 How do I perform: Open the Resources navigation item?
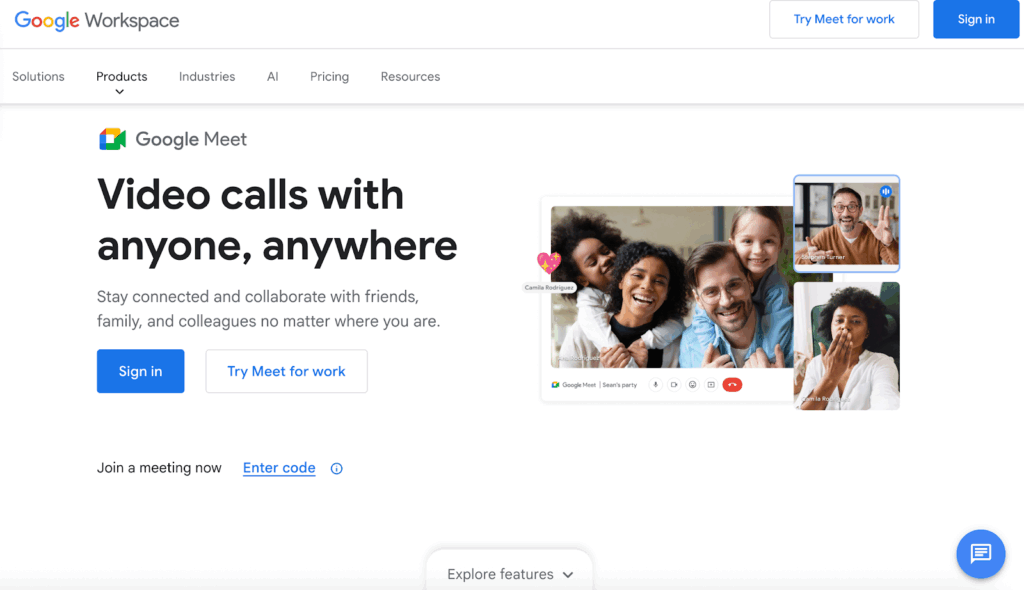(410, 77)
